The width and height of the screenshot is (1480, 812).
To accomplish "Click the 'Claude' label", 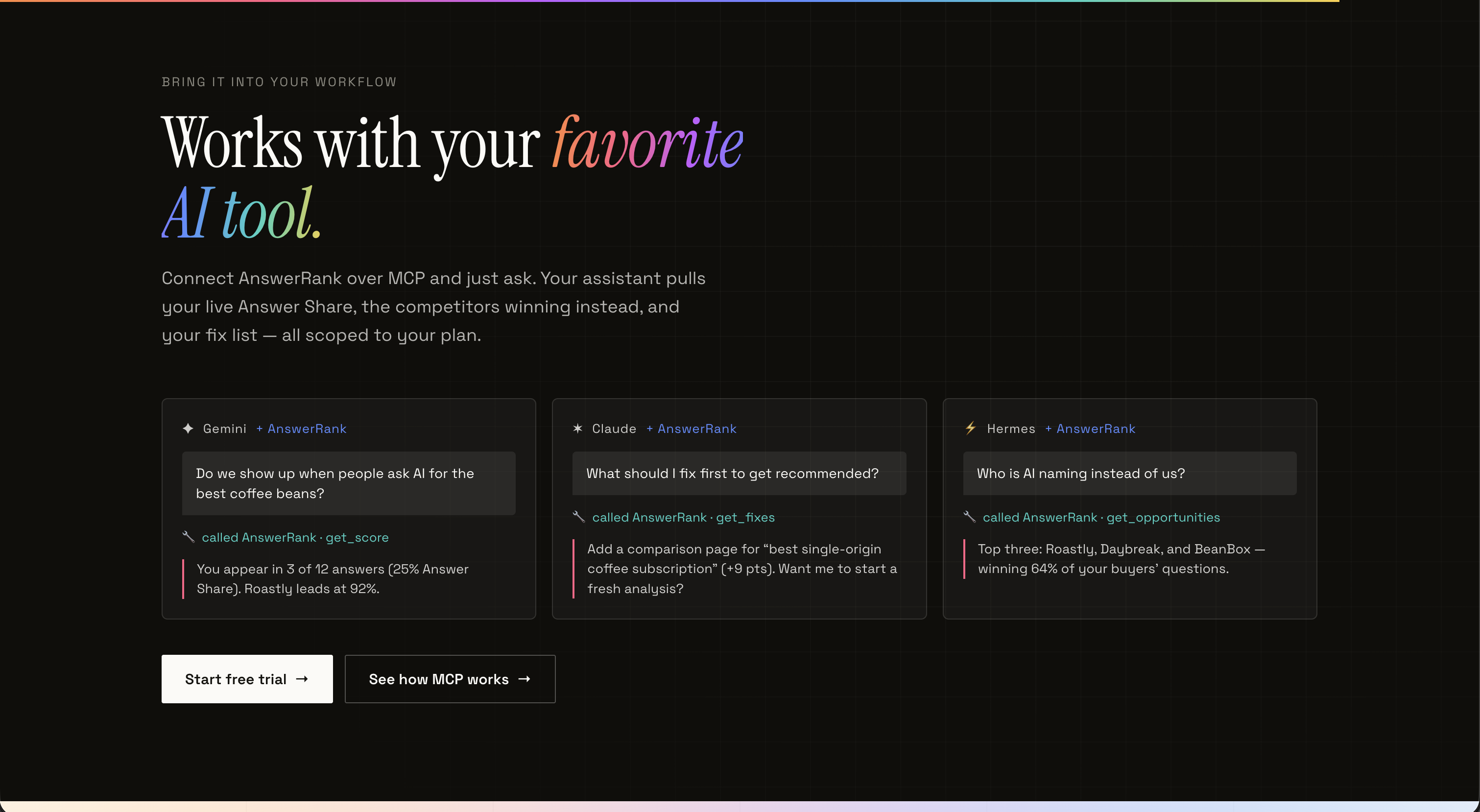I will (614, 428).
